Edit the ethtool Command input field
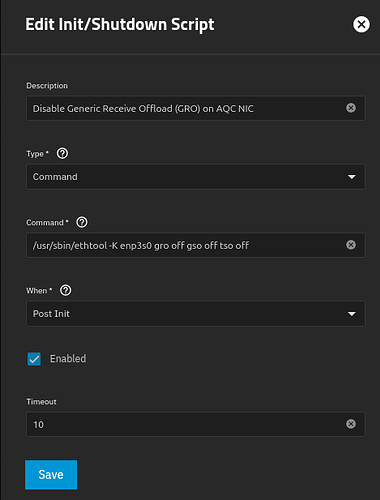 coord(196,245)
